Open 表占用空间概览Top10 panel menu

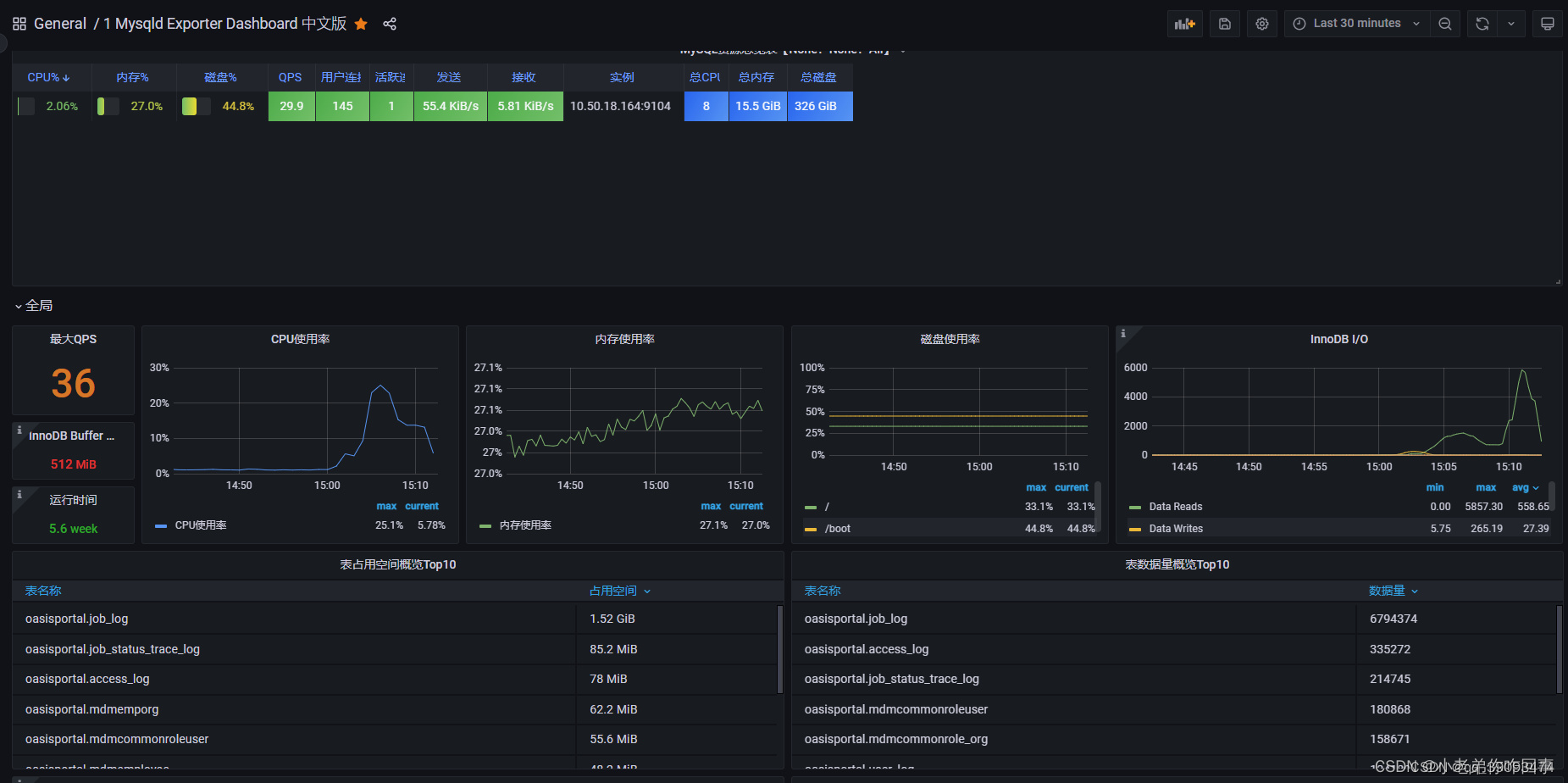[398, 564]
